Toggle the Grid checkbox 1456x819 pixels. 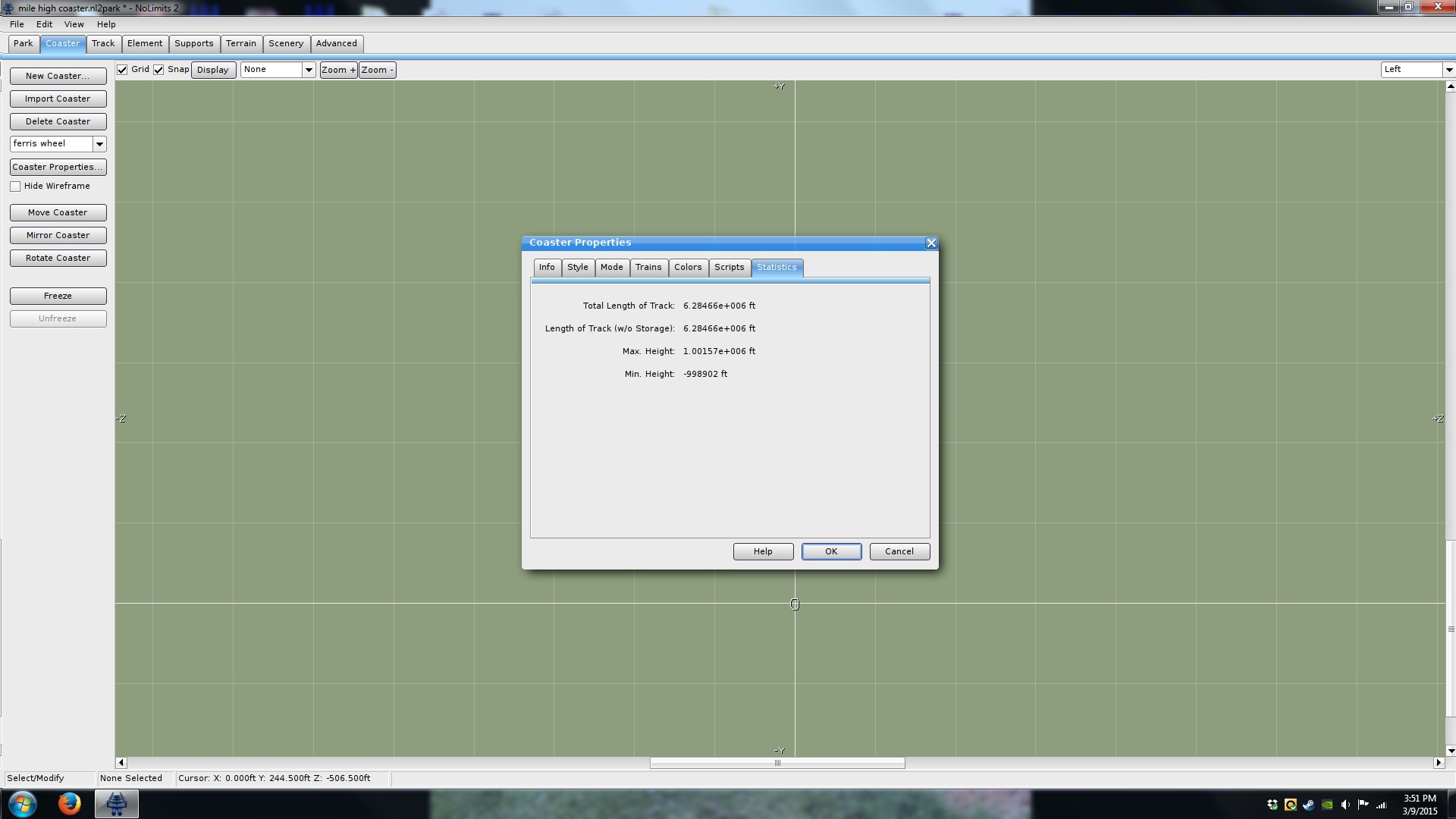coord(122,70)
